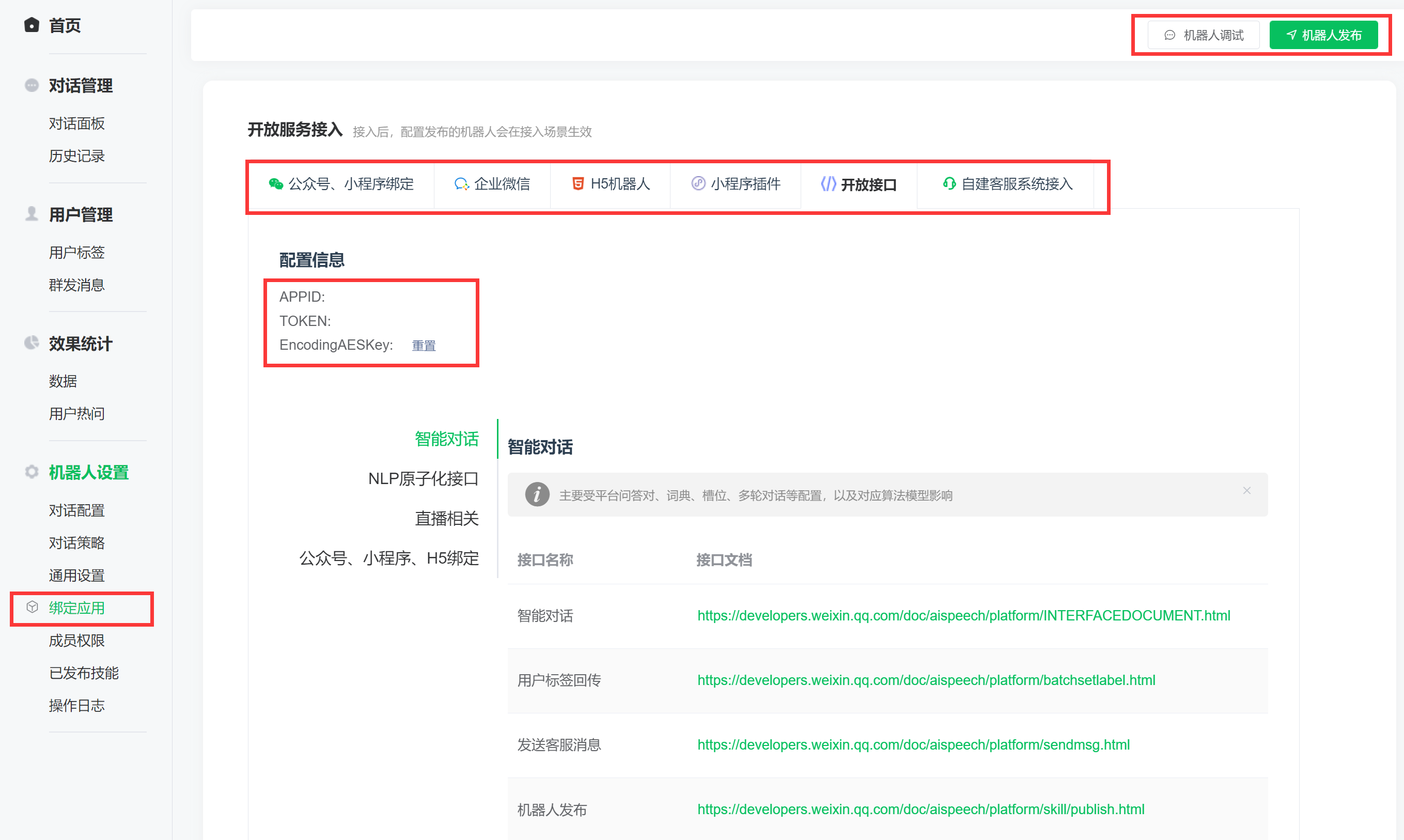Close the info notice with X
Image resolution: width=1404 pixels, height=840 pixels.
tap(1246, 491)
